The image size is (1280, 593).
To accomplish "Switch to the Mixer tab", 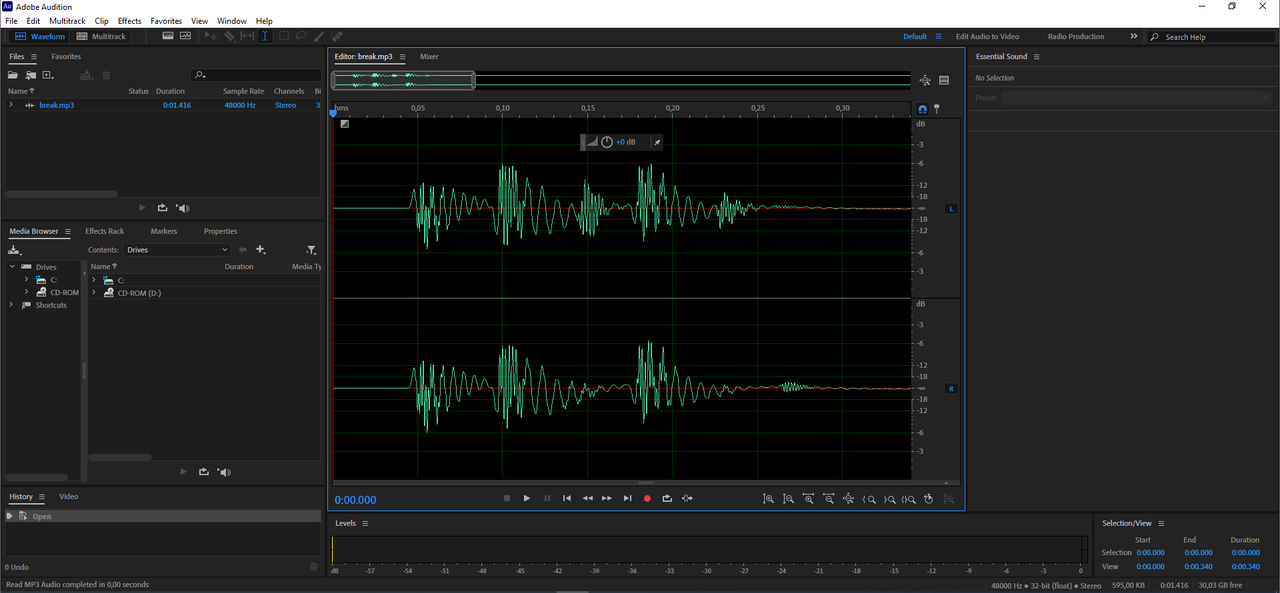I will coord(429,57).
